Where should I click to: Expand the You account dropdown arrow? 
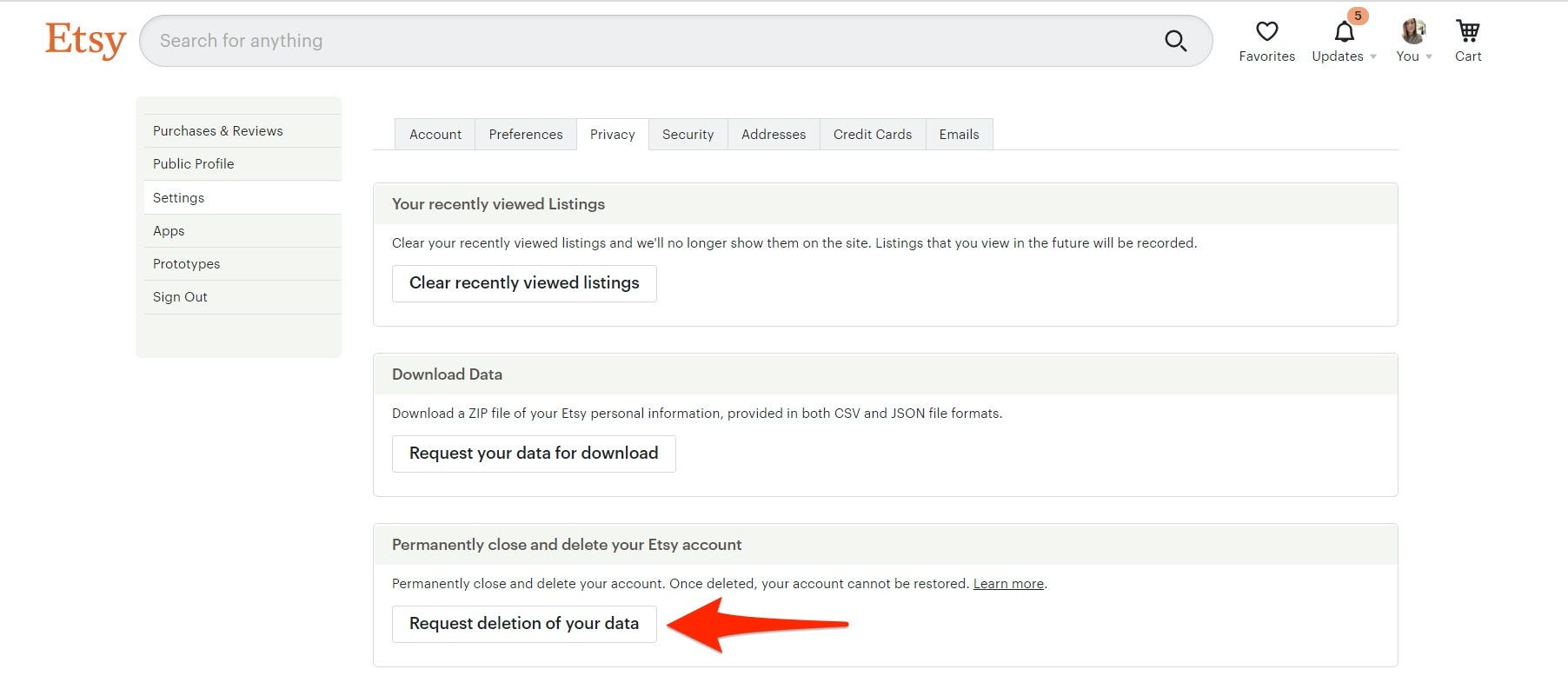tap(1429, 57)
